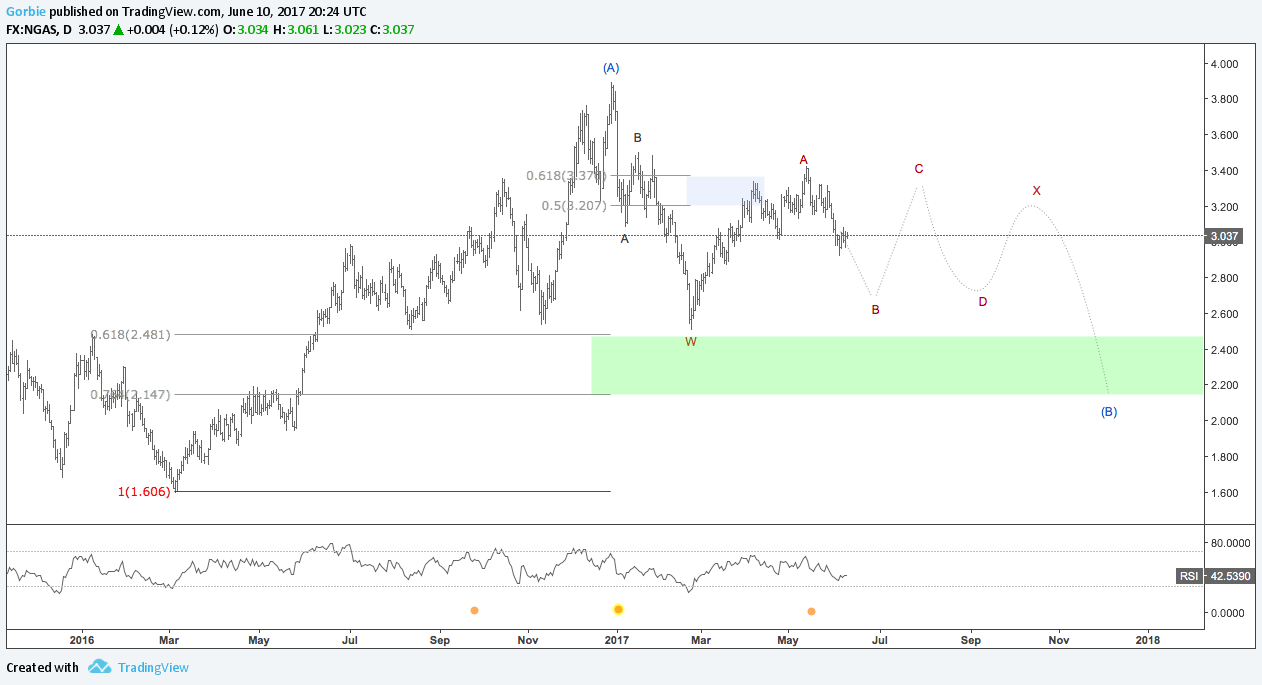Click the orange dot marker near September
Viewport: 1262px width, 685px height.
coord(474,610)
